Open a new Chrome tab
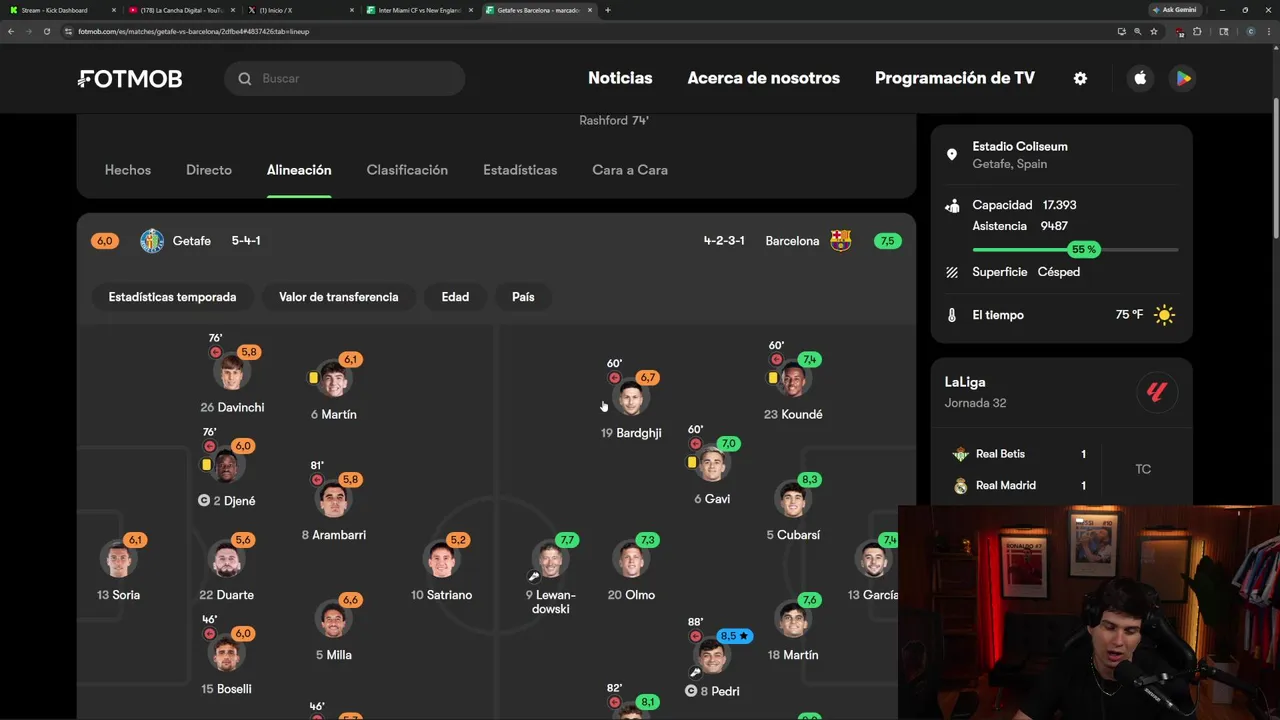Image resolution: width=1280 pixels, height=720 pixels. click(x=608, y=10)
